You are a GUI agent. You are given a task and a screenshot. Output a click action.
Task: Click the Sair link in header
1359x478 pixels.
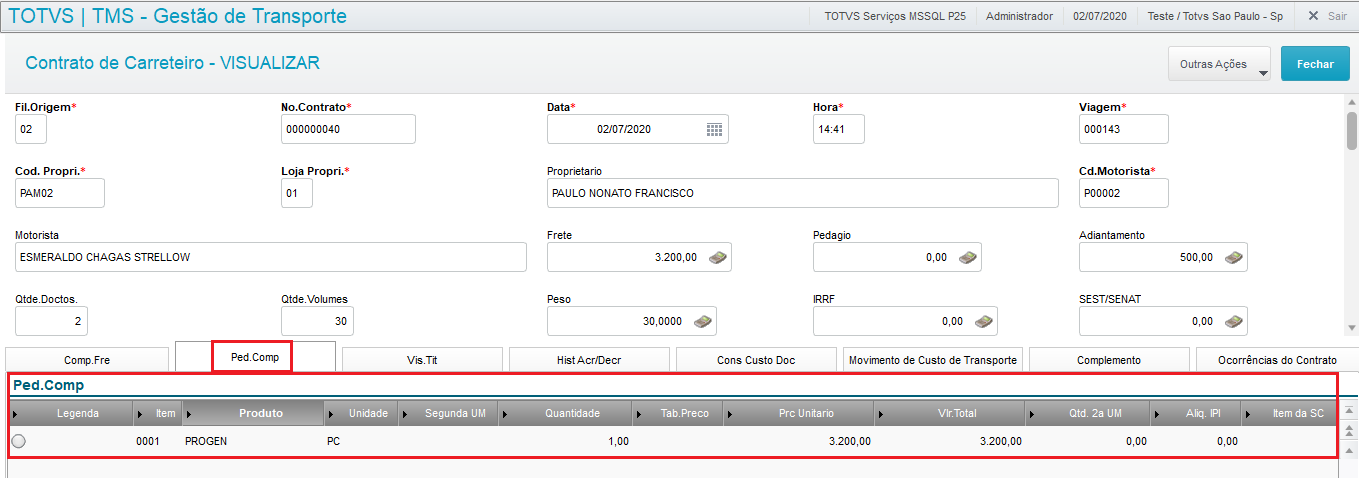tap(1337, 16)
